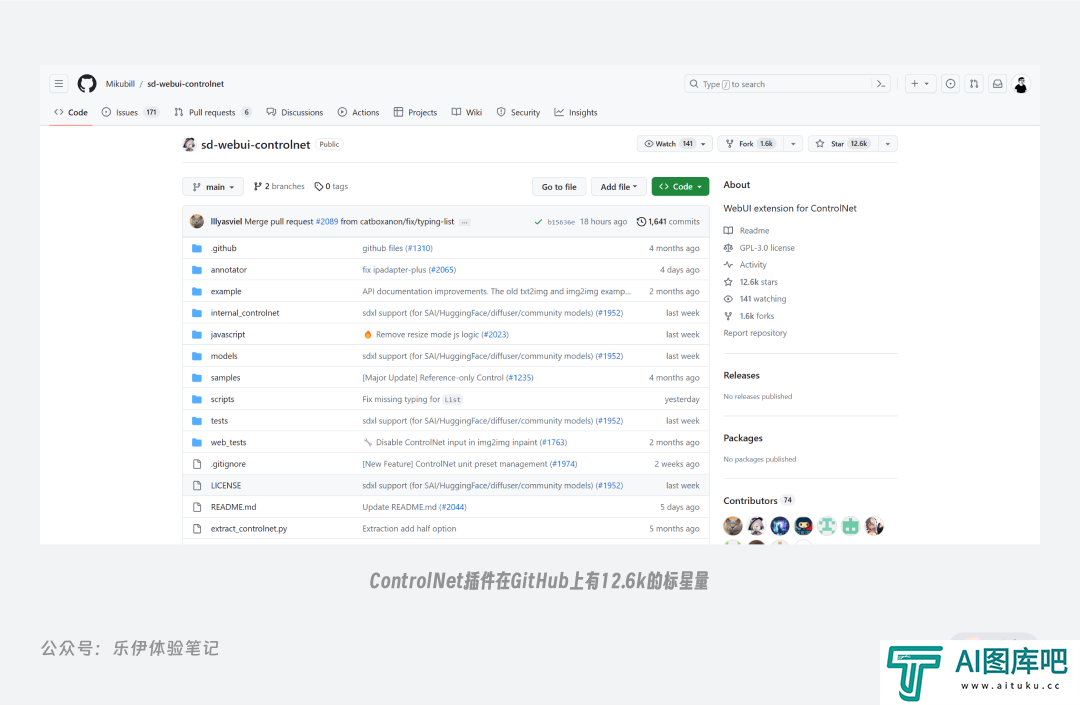Screen dimensions: 1080x705
Task: Switch to the Code tab
Action: (71, 112)
